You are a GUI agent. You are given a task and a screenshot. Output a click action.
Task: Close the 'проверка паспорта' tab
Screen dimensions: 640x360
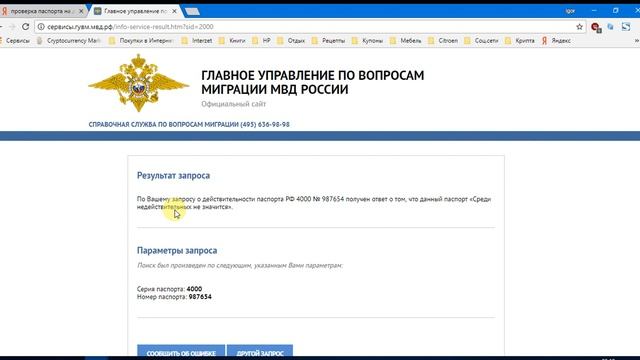[x=81, y=11]
